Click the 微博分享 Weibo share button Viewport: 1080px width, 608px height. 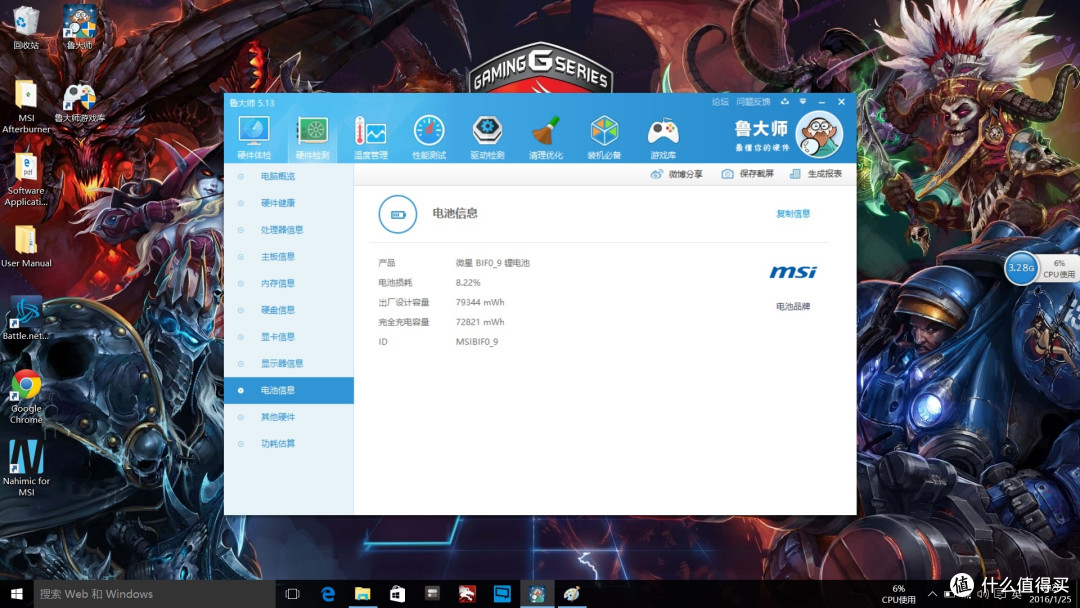pyautogui.click(x=677, y=174)
